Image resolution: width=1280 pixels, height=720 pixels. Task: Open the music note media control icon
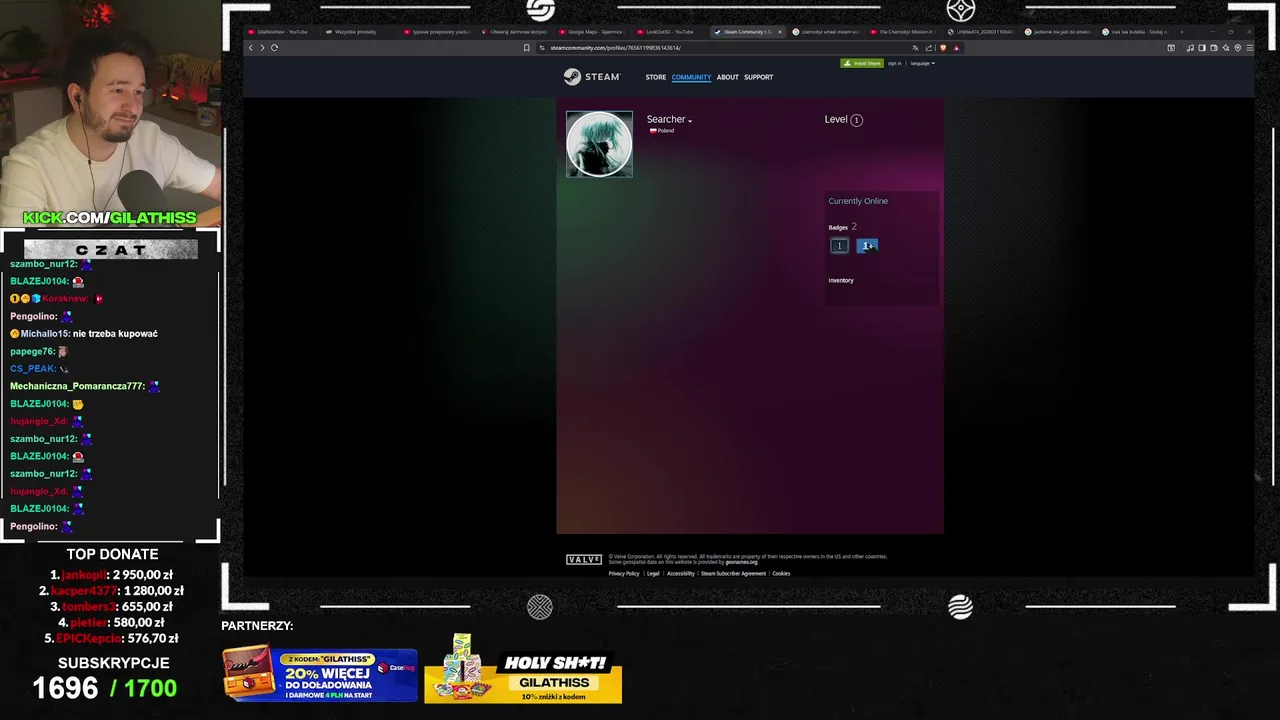pos(1190,48)
